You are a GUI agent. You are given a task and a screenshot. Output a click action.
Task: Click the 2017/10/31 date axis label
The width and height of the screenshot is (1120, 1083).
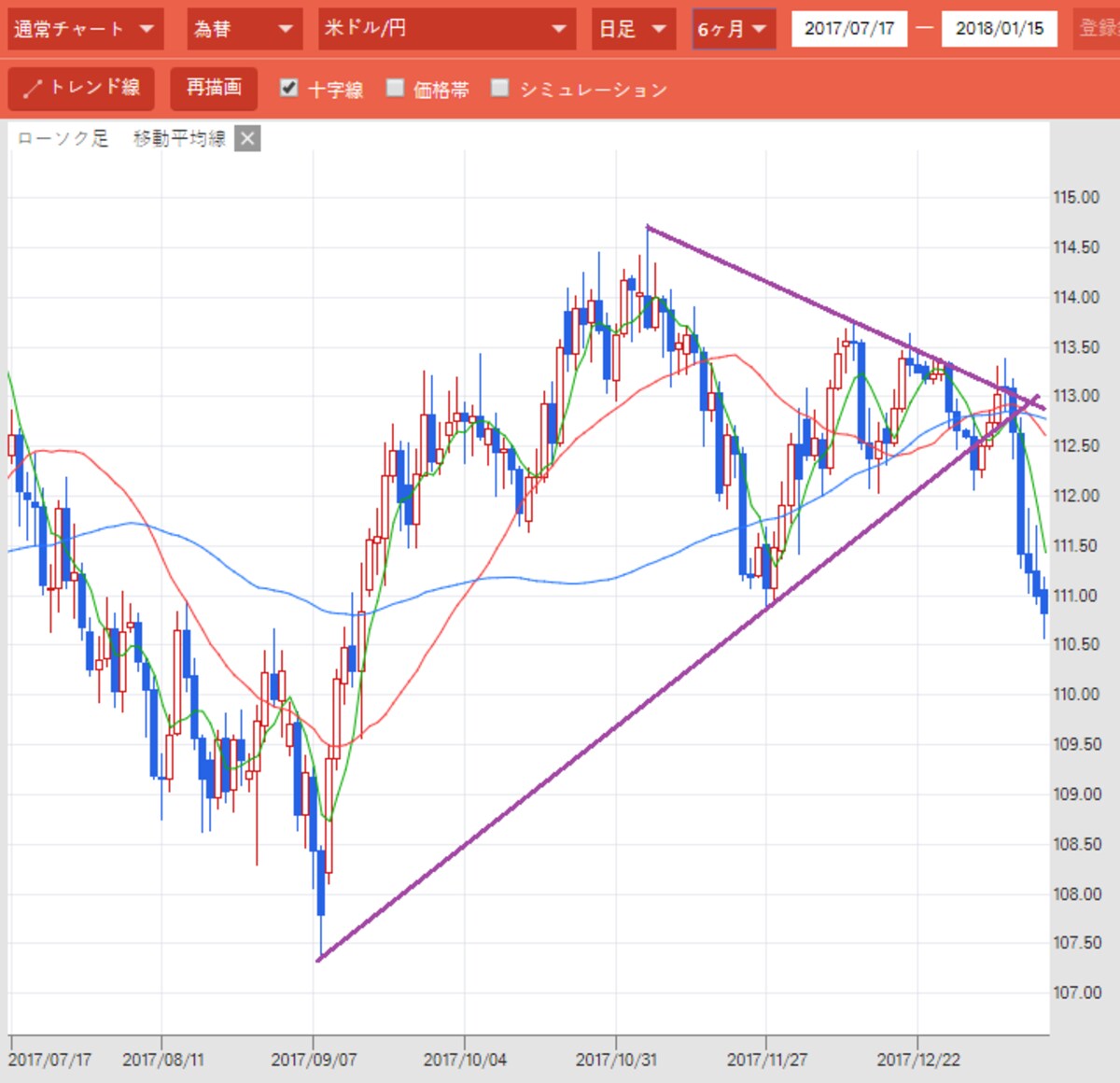[x=616, y=1060]
